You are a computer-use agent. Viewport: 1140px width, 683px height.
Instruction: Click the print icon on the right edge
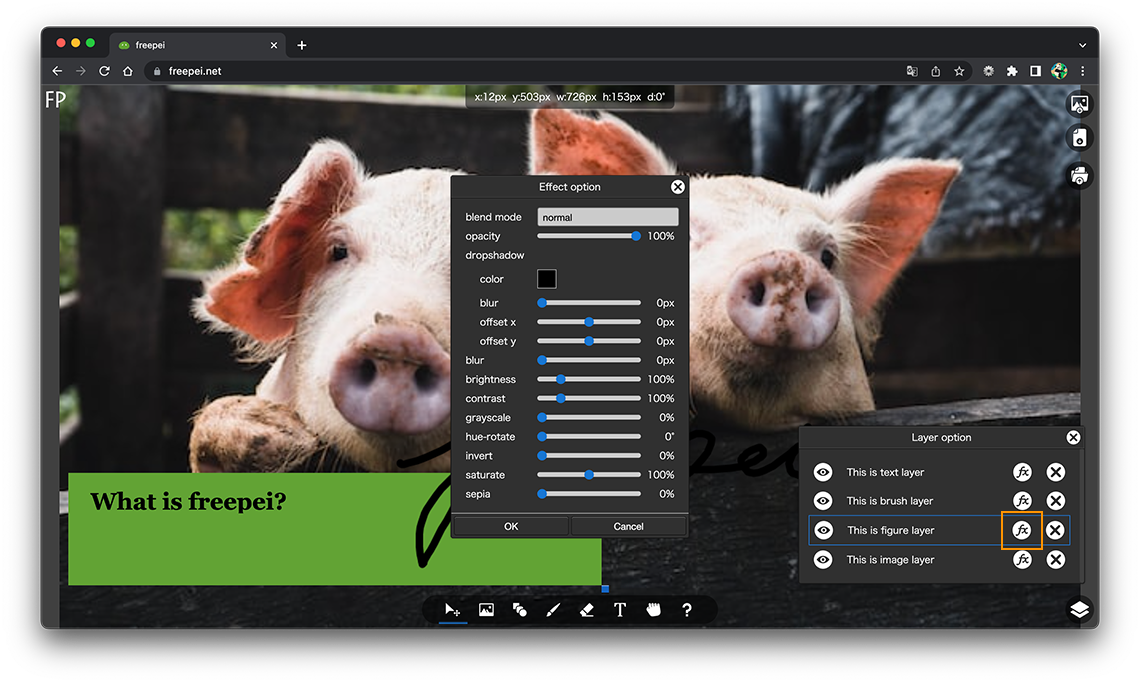(x=1080, y=175)
